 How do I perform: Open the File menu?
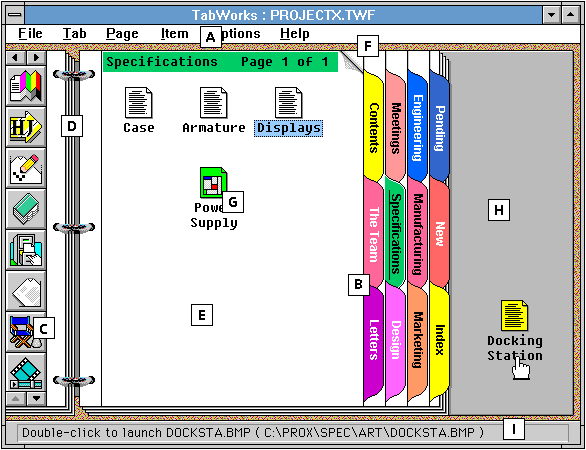[x=30, y=34]
